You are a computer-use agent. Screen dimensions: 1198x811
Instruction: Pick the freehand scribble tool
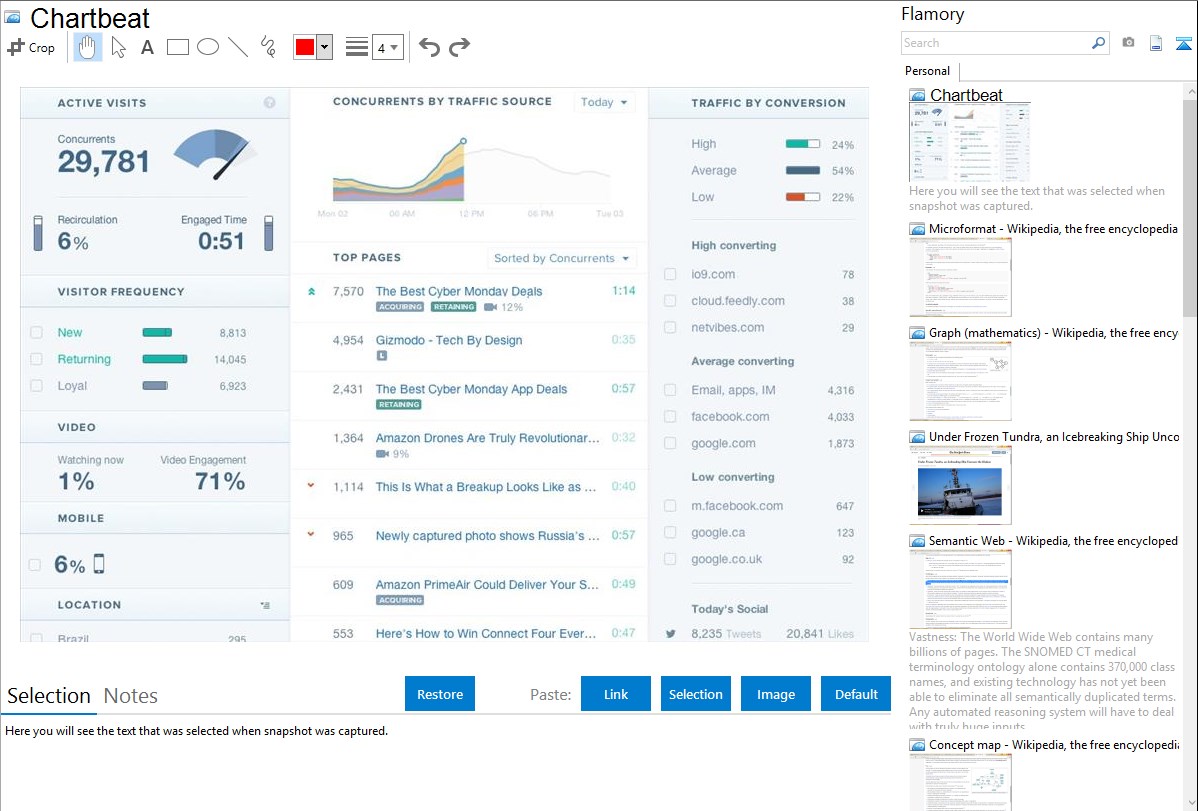[268, 47]
